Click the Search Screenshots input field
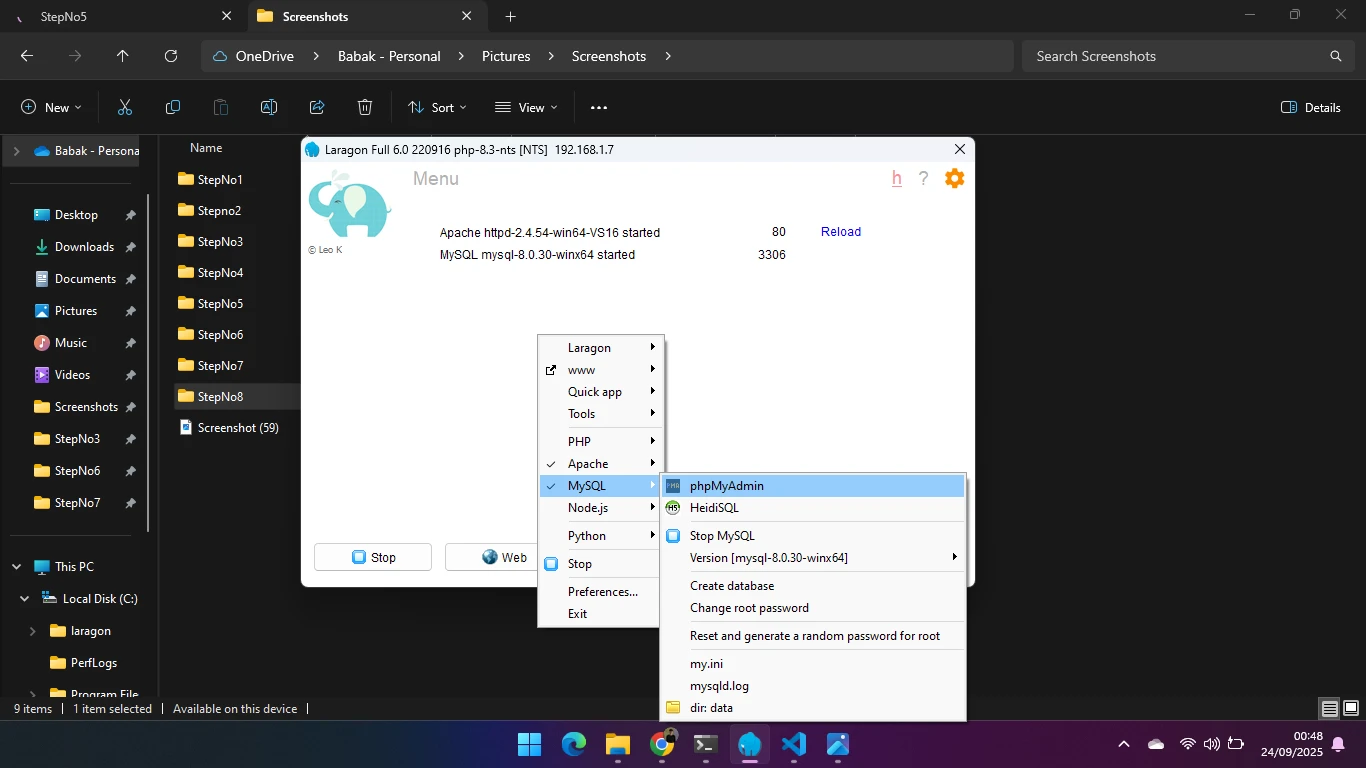Screen dimensions: 1366x768 [1175, 56]
